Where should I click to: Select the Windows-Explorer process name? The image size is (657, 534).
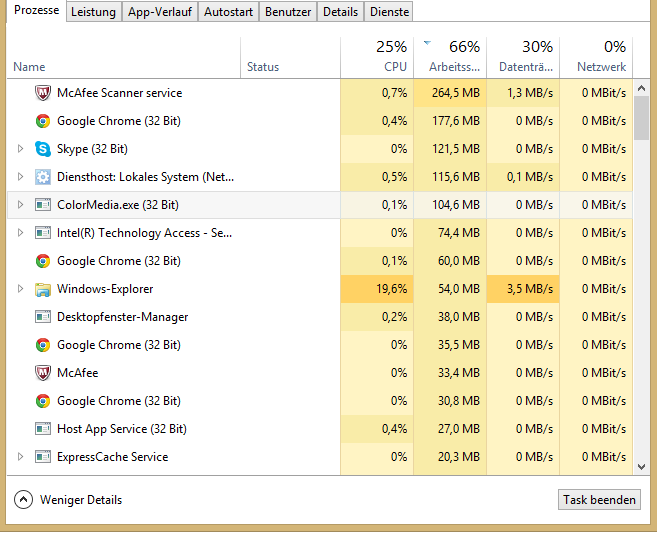click(x=105, y=289)
